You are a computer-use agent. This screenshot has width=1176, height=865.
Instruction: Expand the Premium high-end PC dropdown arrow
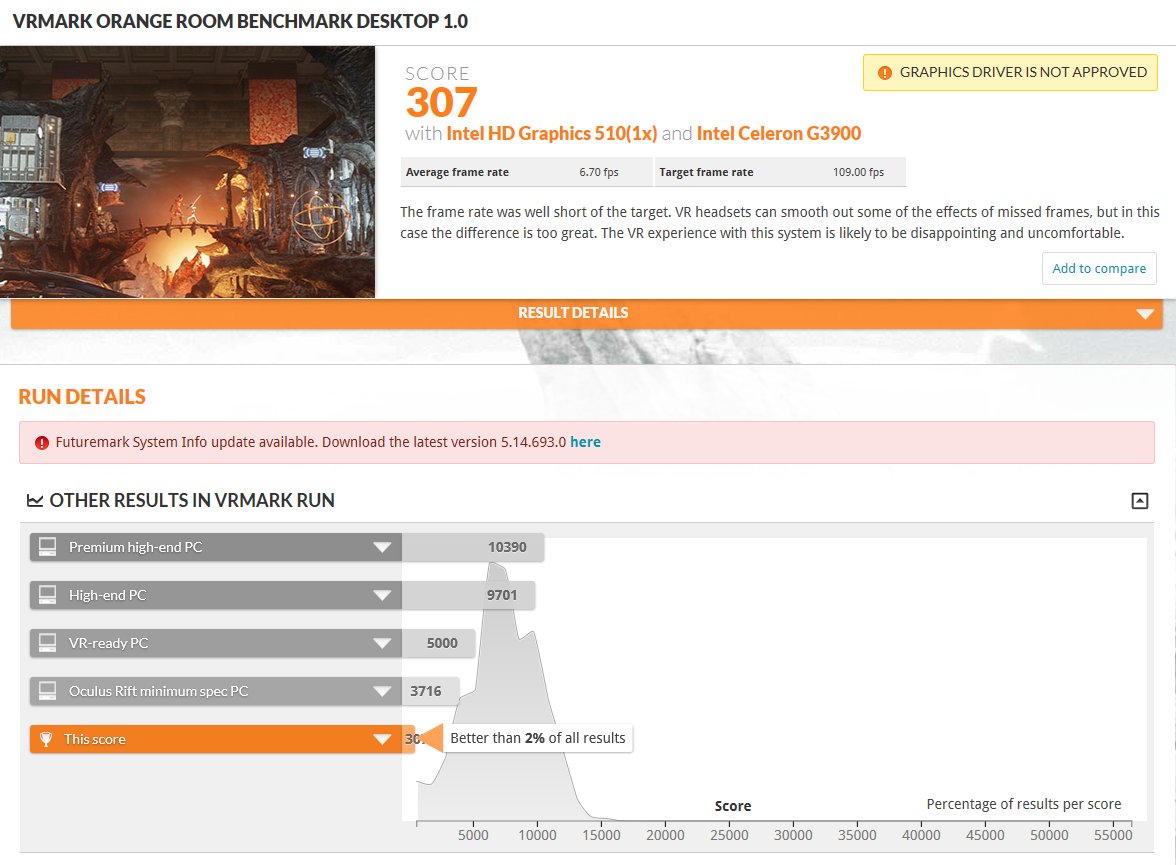pyautogui.click(x=382, y=547)
